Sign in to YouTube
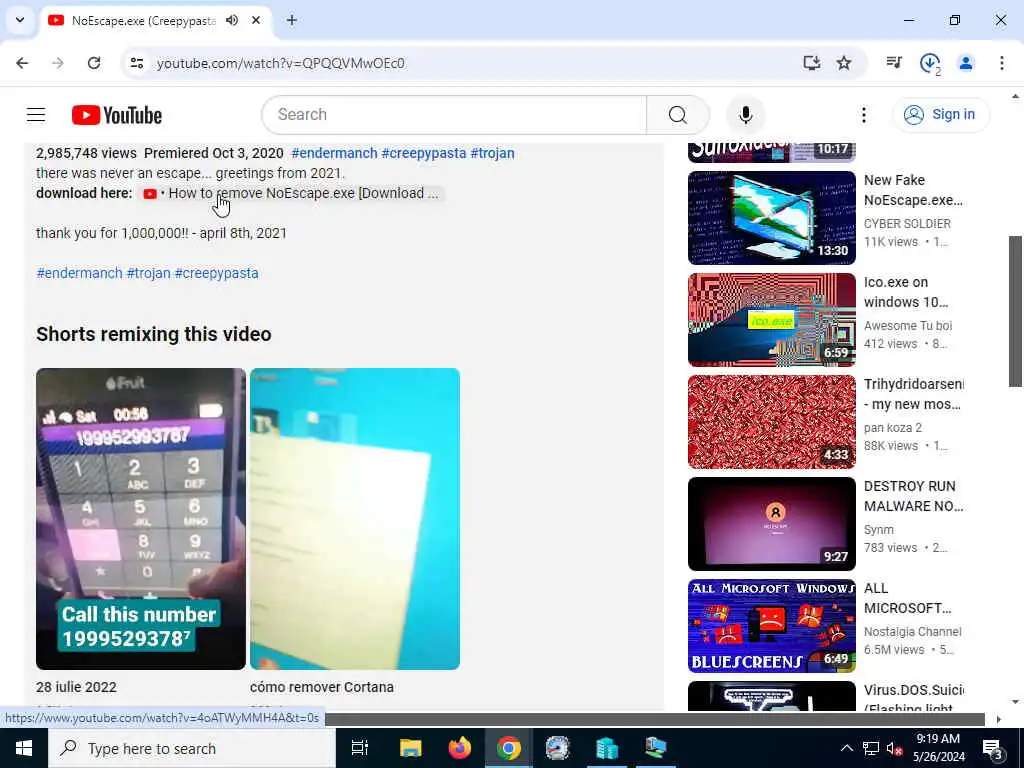 (940, 114)
